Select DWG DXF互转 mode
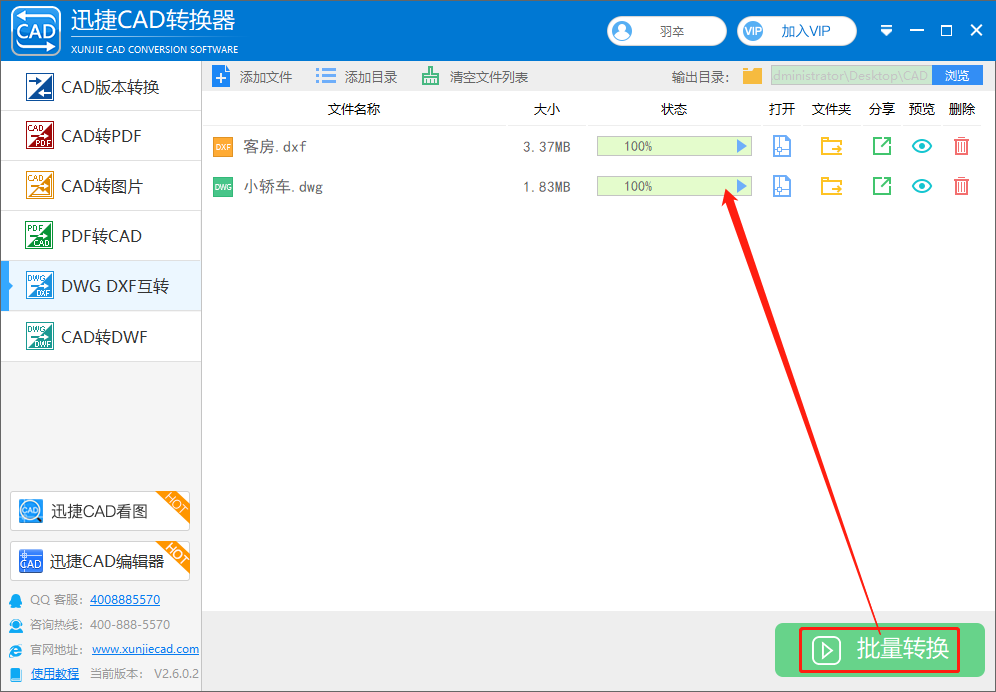This screenshot has width=996, height=692. 101,286
